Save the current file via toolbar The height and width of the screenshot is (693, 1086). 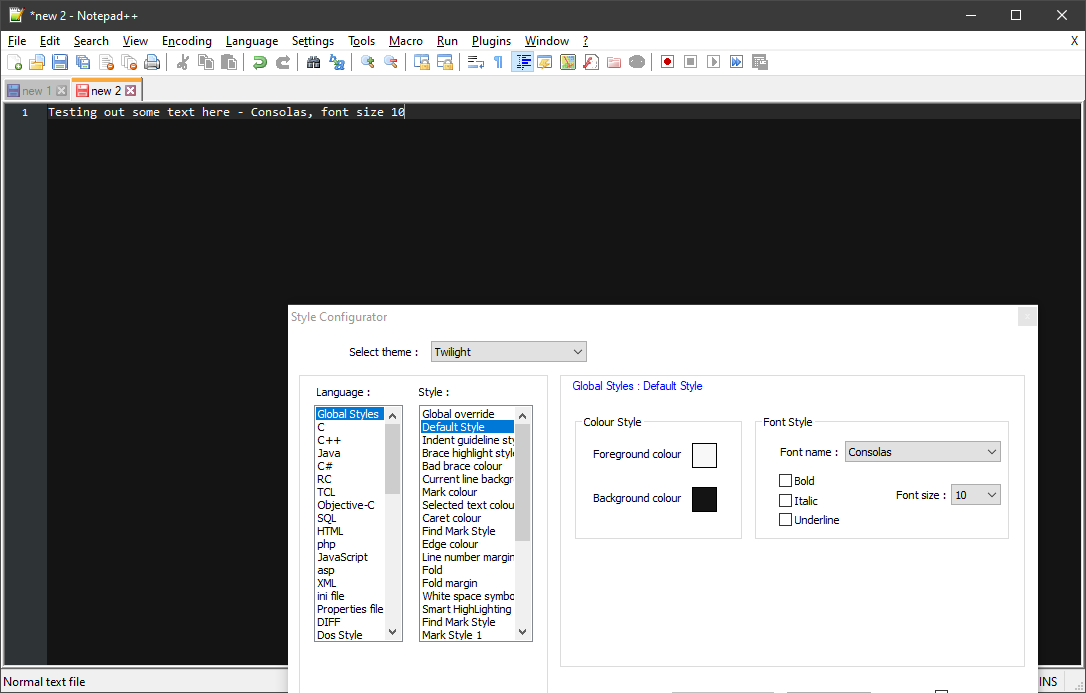click(60, 62)
